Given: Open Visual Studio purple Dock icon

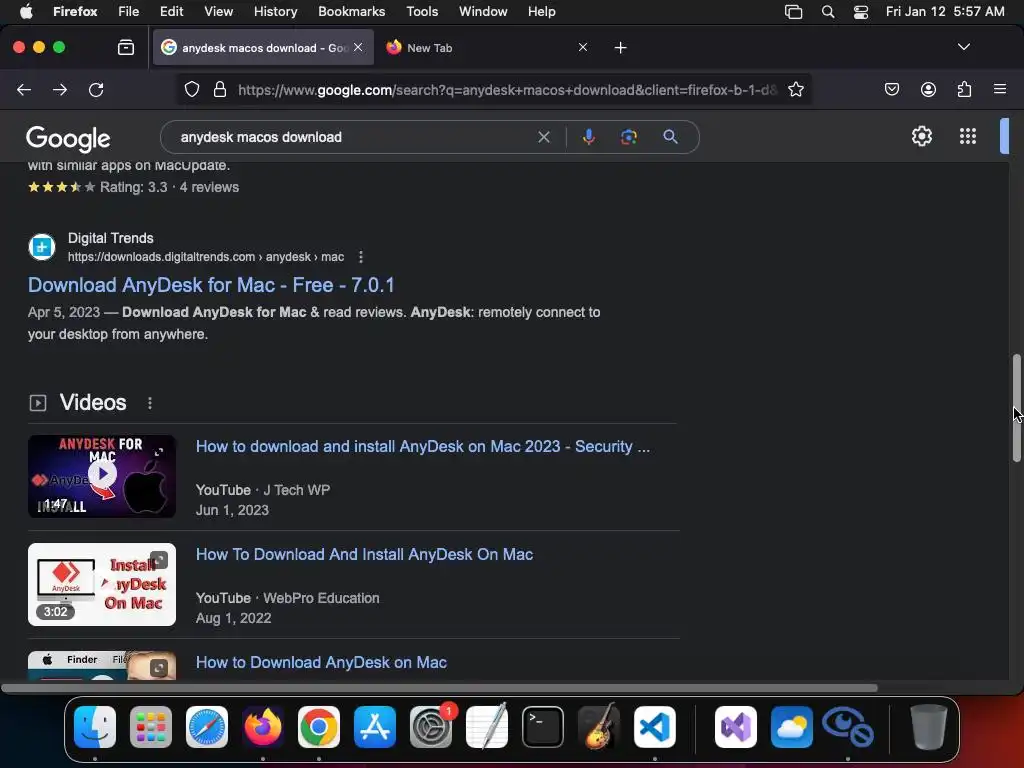Looking at the screenshot, I should [x=736, y=727].
